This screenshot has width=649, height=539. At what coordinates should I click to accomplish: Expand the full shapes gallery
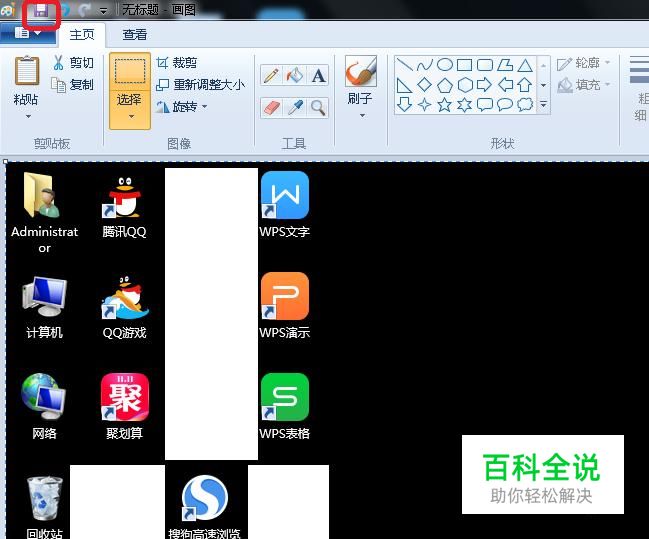click(x=543, y=104)
